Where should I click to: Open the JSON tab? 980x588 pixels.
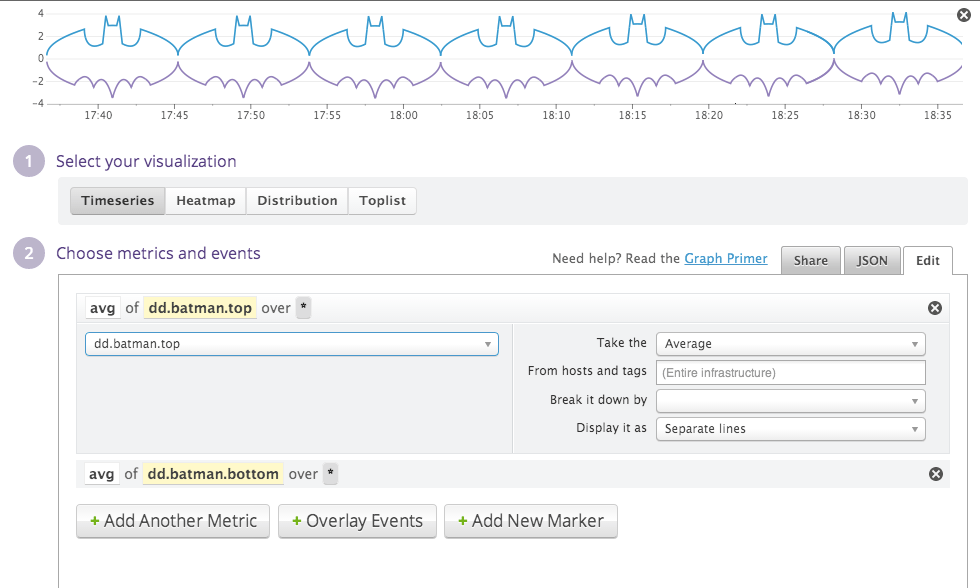click(x=872, y=260)
